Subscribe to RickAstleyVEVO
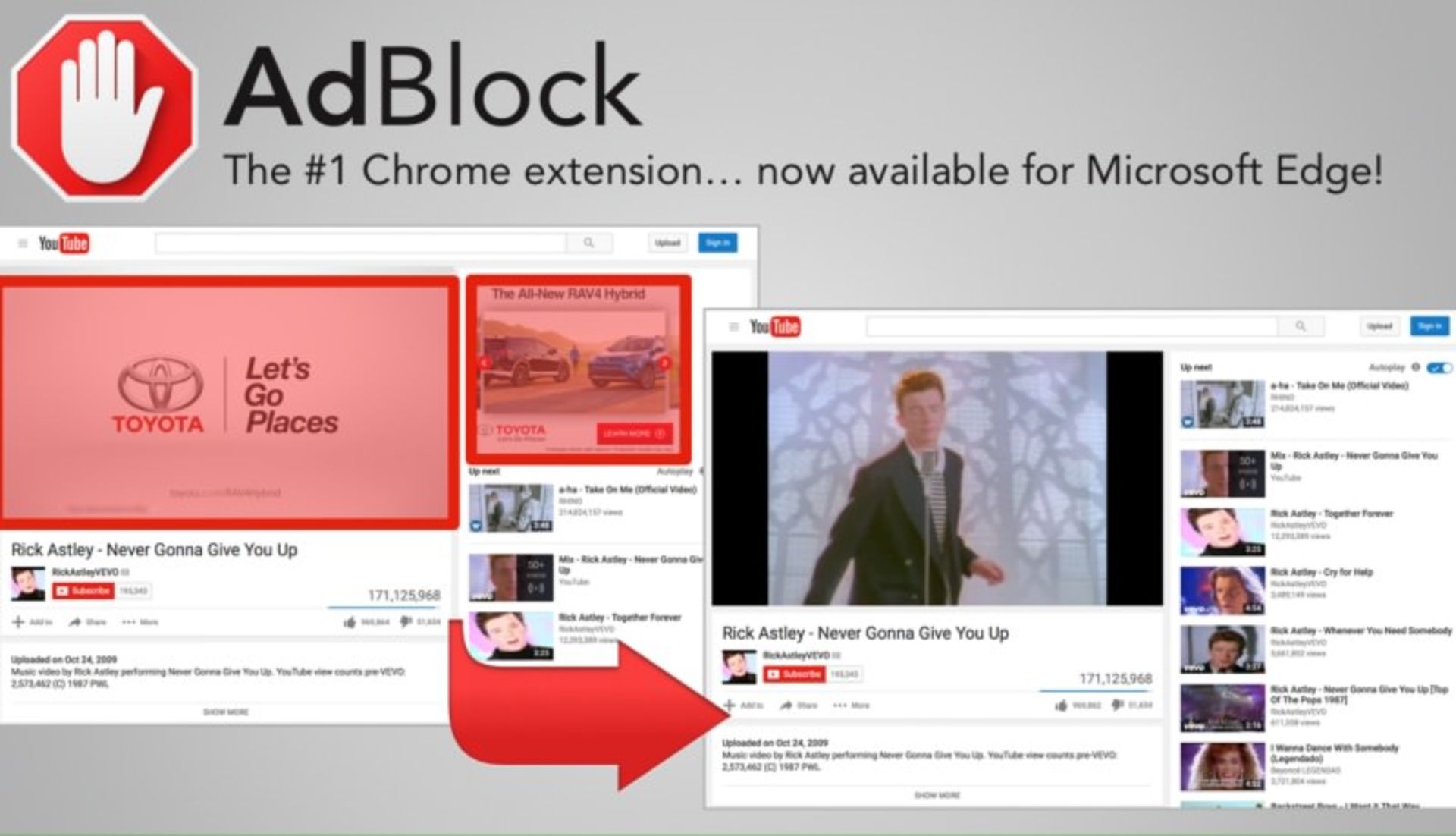 click(x=794, y=672)
